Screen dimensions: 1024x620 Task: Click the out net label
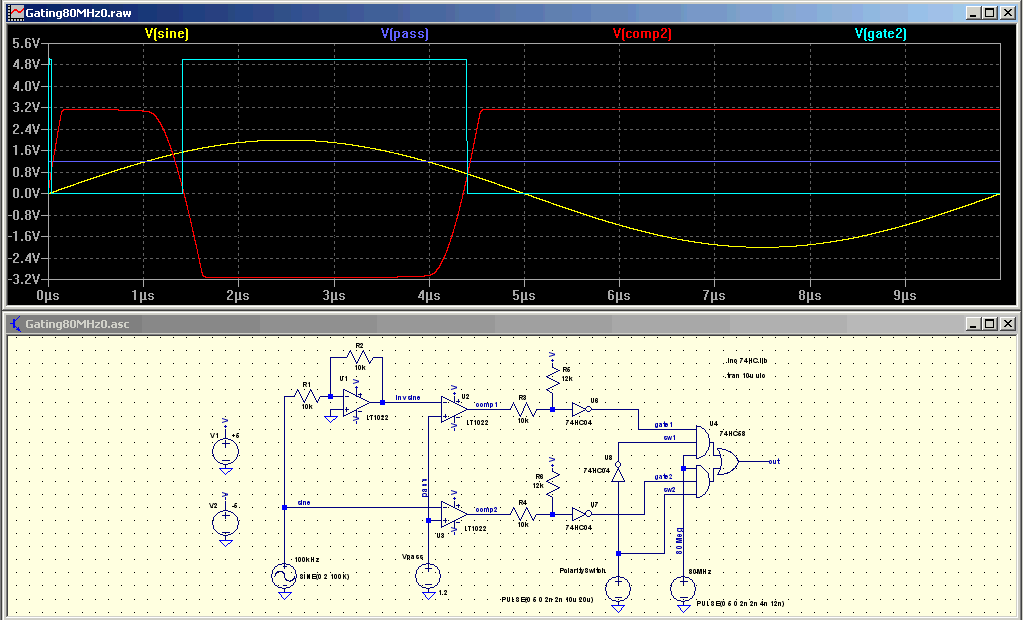pos(774,461)
